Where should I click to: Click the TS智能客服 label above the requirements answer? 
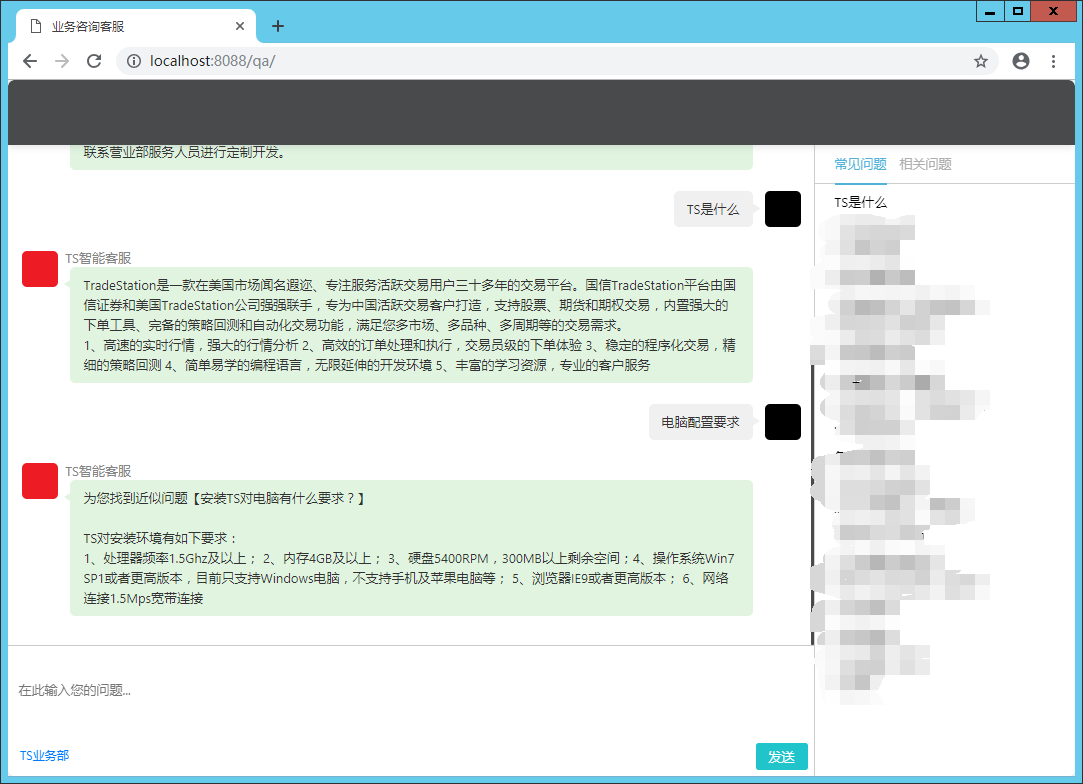coord(98,471)
